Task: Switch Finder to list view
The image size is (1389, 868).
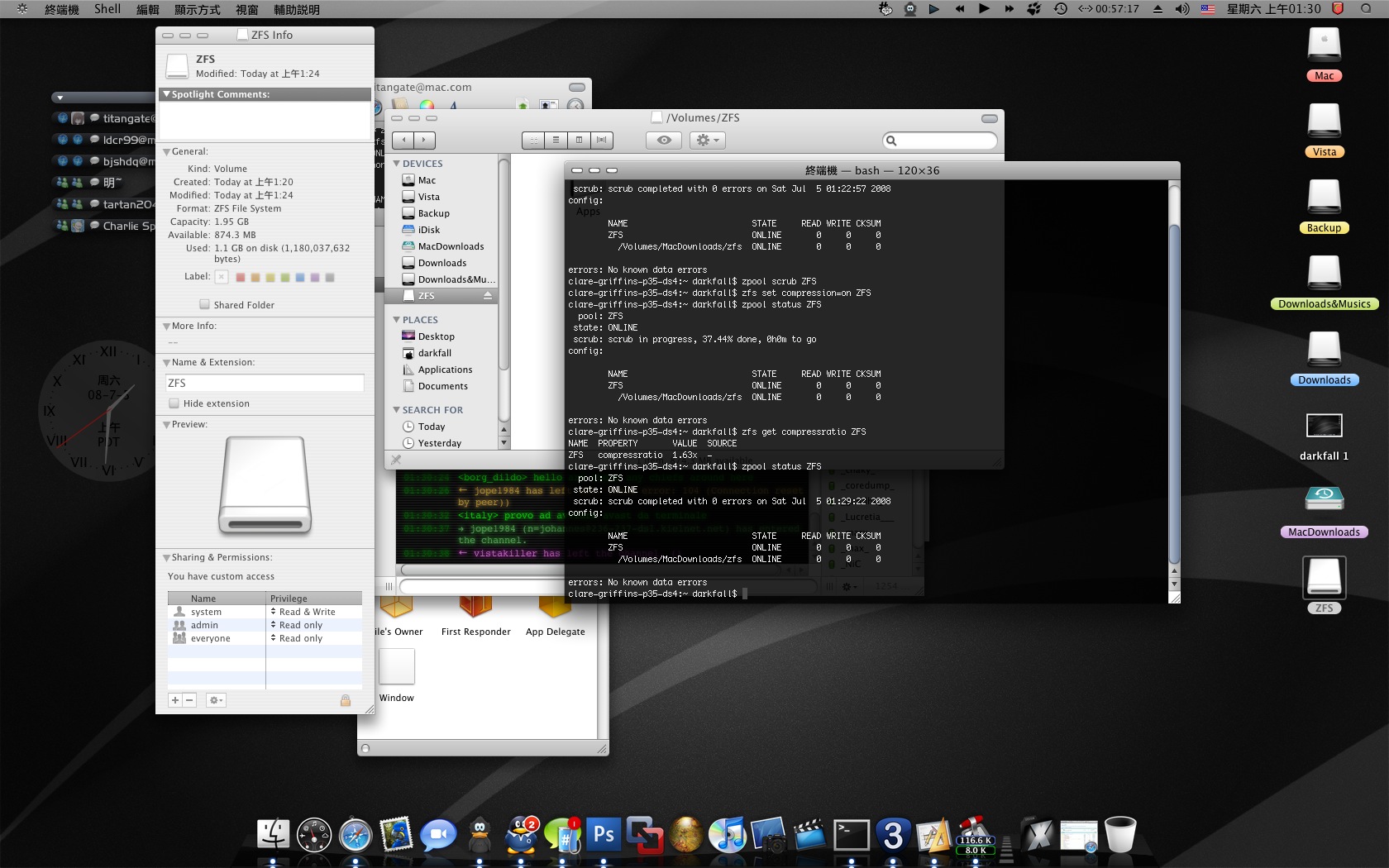Action: pos(556,141)
